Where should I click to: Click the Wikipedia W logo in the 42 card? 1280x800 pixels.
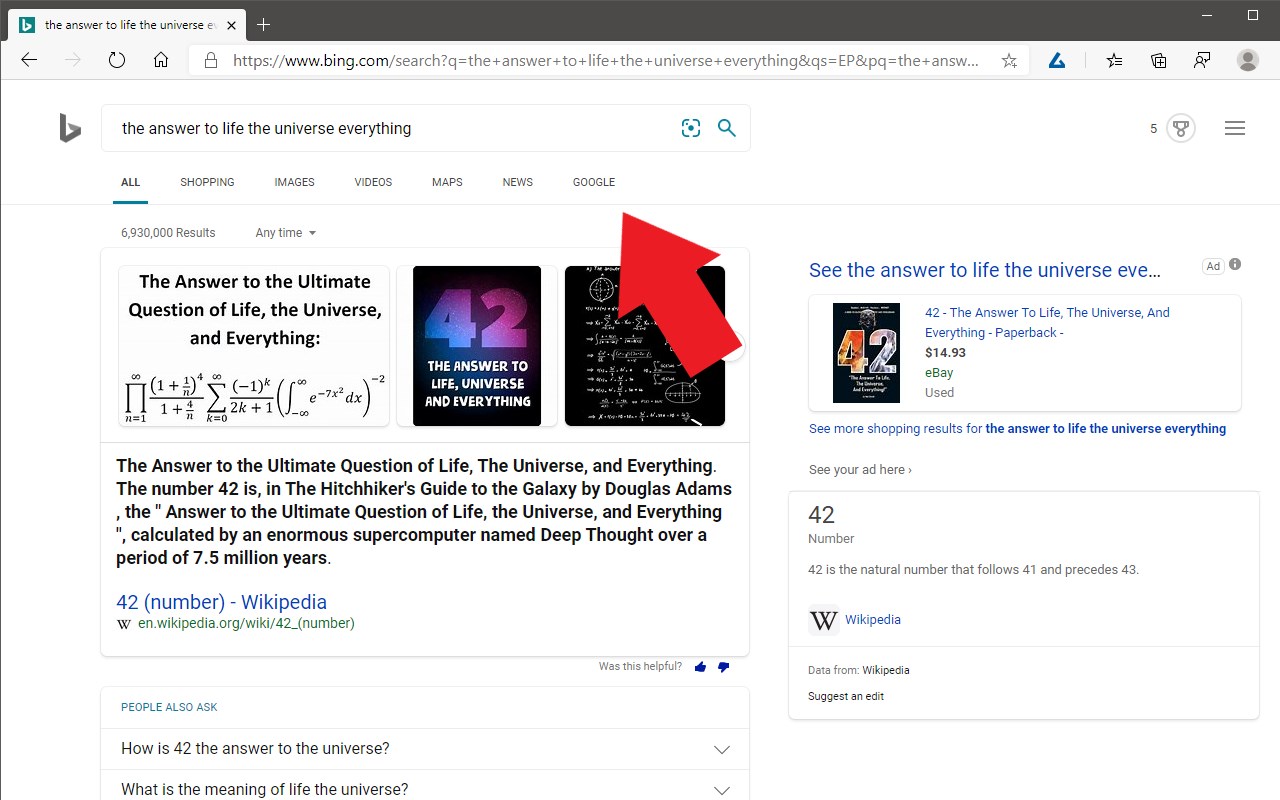823,620
